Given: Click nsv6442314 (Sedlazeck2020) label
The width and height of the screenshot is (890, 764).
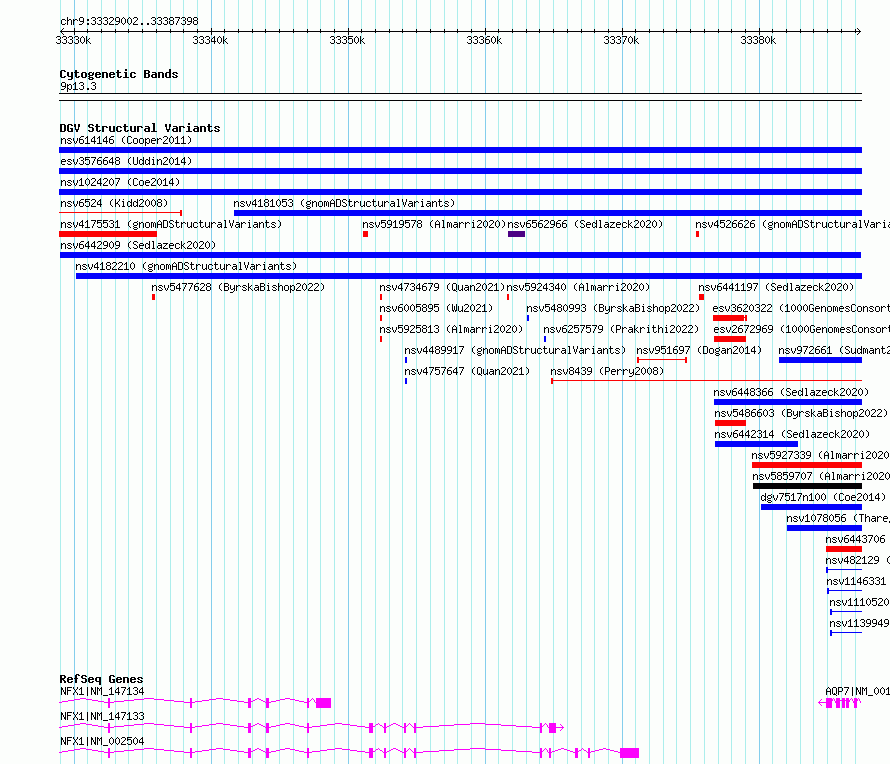Looking at the screenshot, I should tap(792, 434).
